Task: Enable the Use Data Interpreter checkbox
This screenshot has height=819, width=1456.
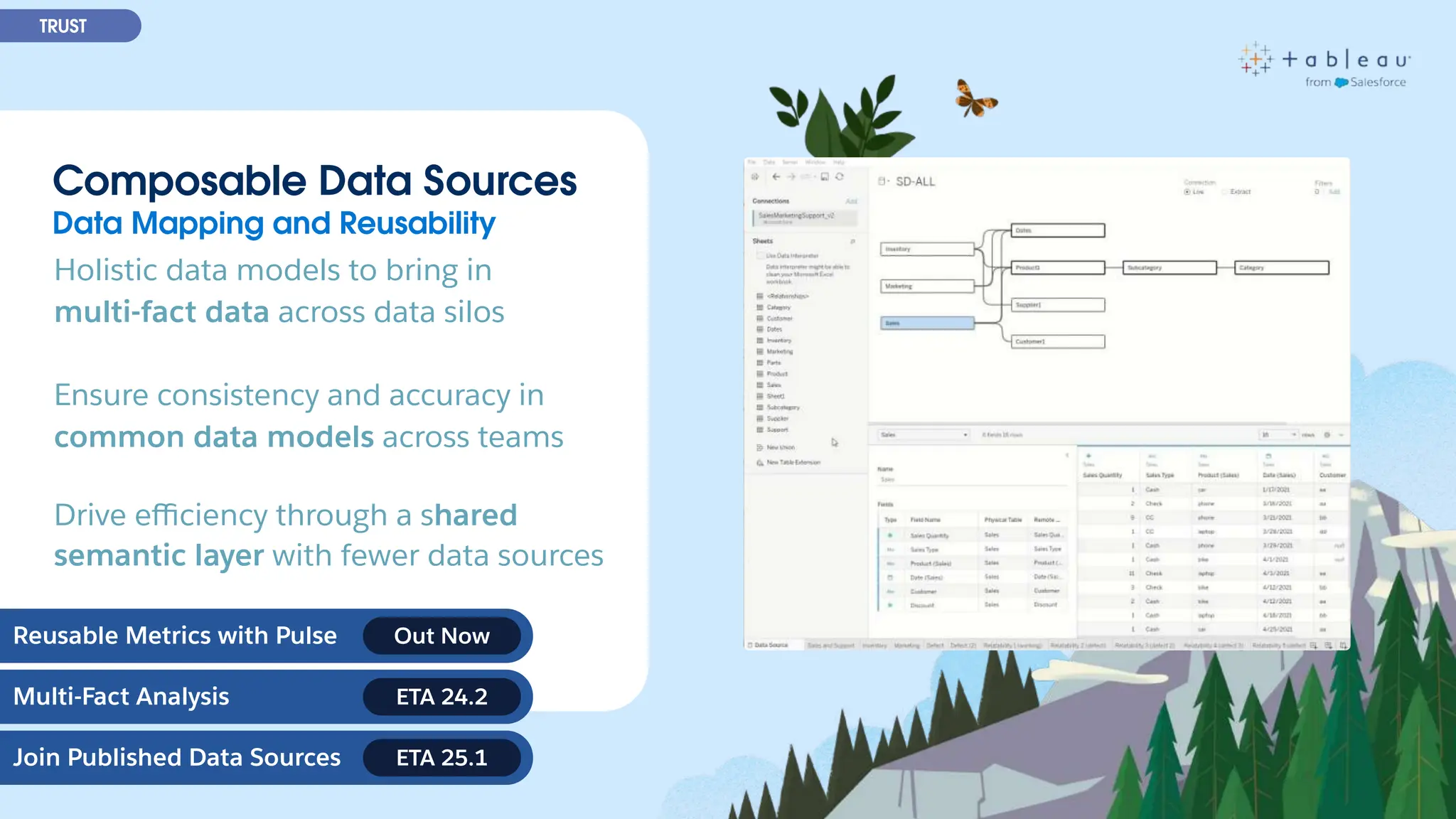Action: (x=760, y=255)
